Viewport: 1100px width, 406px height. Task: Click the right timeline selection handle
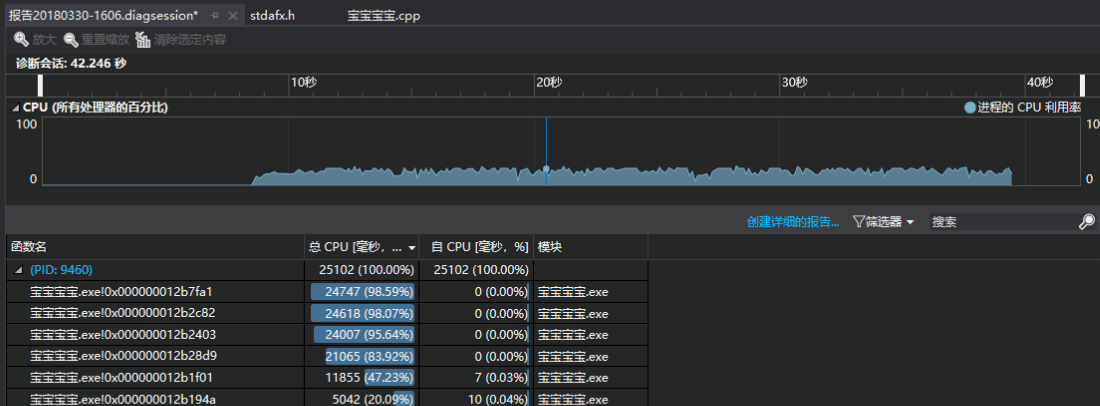click(x=1082, y=85)
